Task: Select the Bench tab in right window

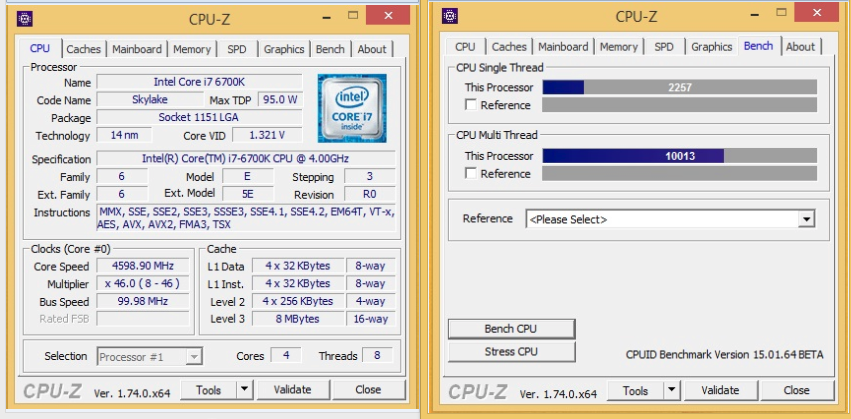Action: tap(758, 46)
